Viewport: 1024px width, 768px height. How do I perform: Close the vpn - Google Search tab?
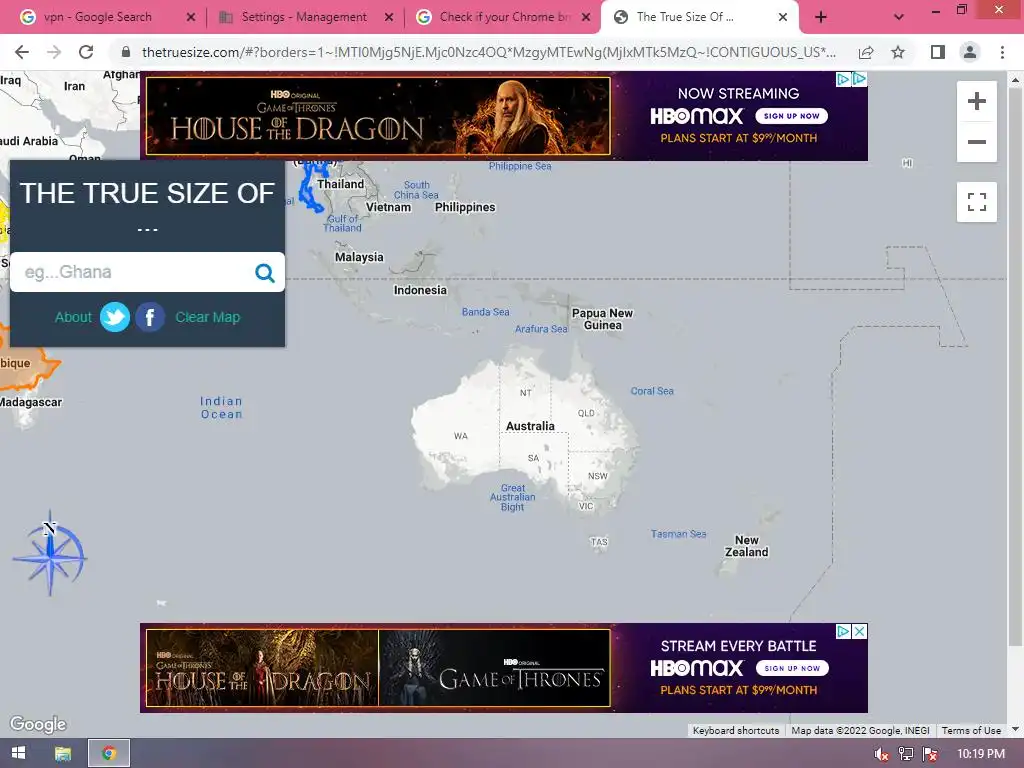click(x=191, y=18)
